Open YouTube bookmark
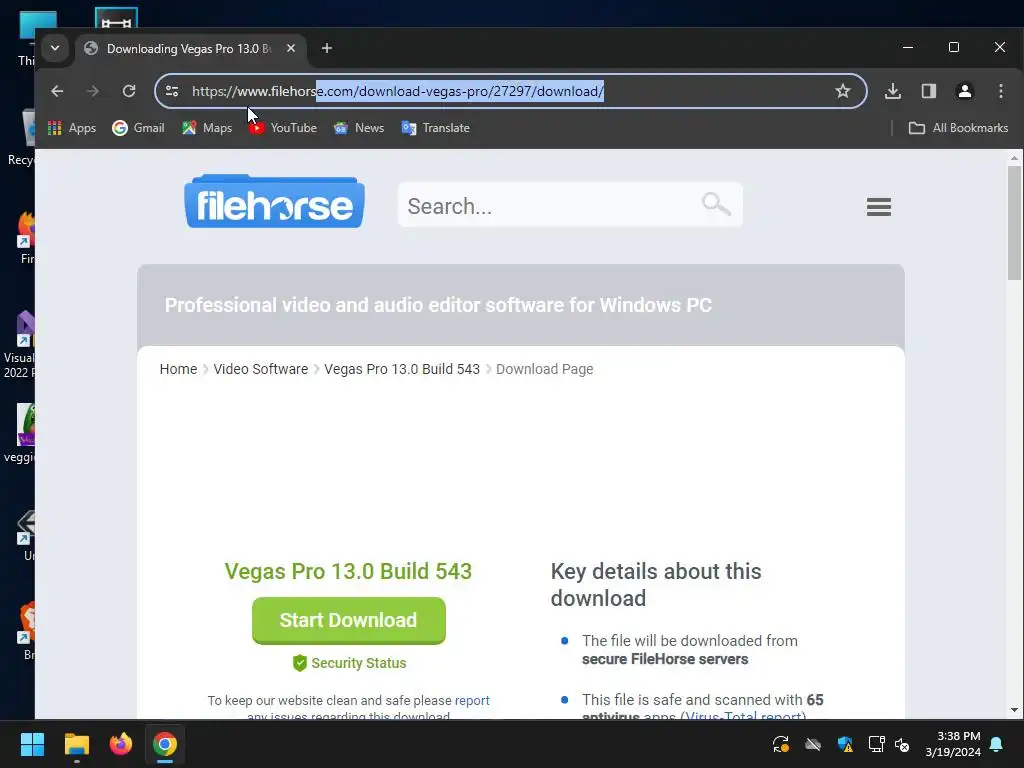Screen dimensions: 1024x768 click(283, 128)
